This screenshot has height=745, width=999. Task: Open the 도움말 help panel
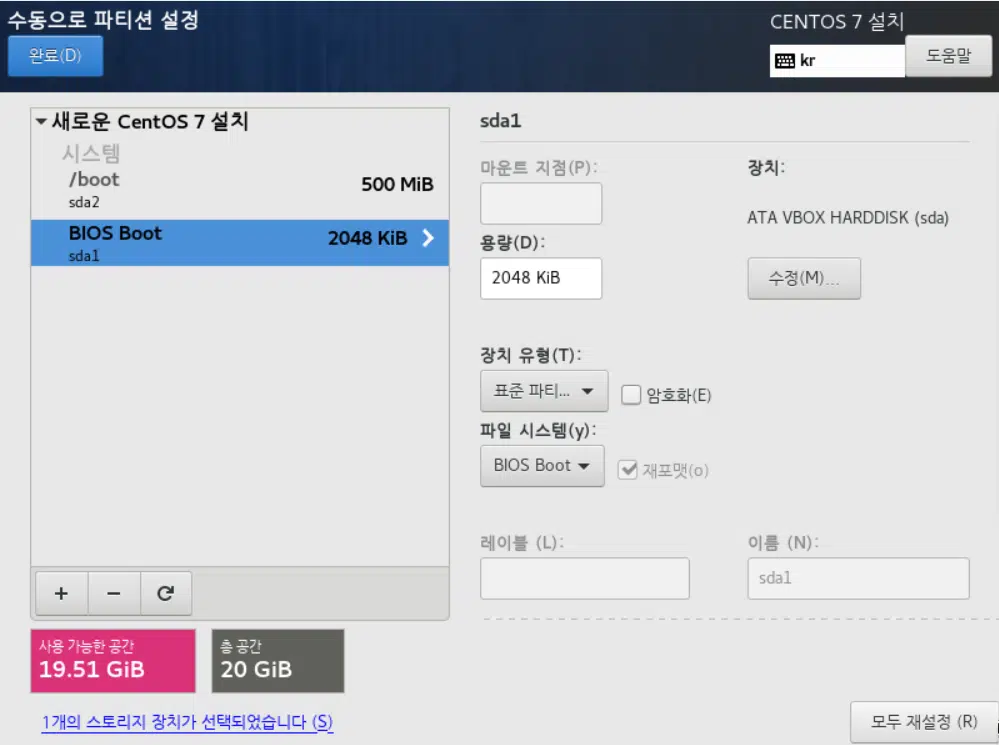(947, 55)
